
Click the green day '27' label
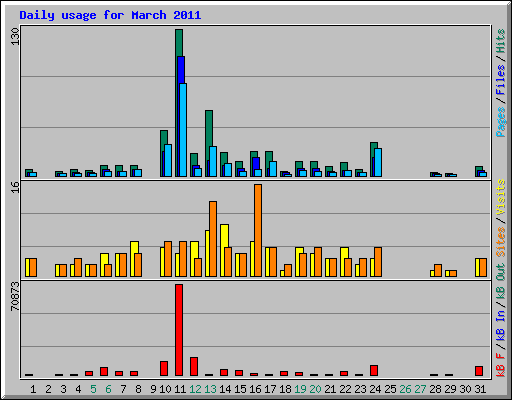click(420, 389)
